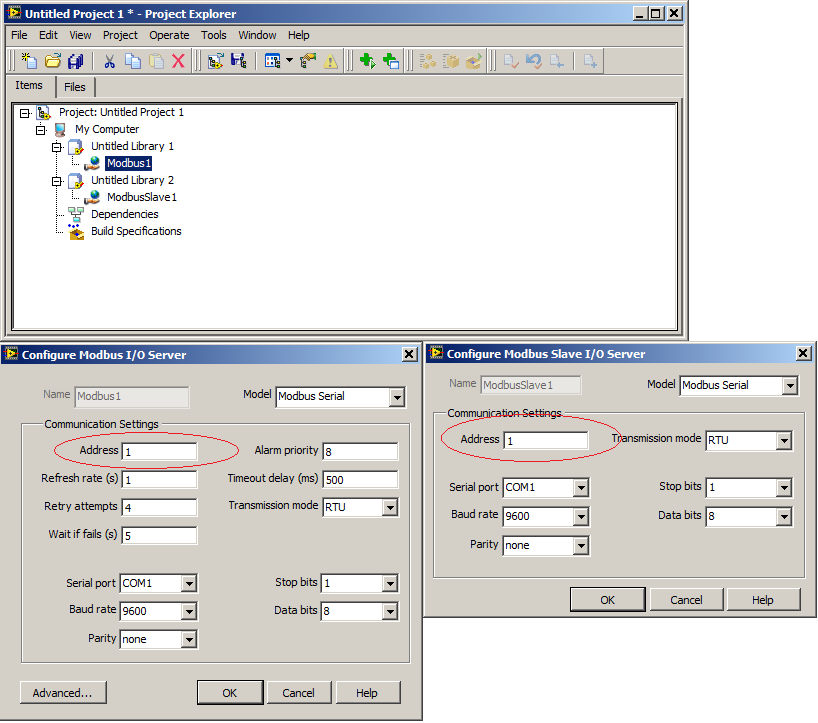Open Baud rate dropdown in Modbus I/O Server
The image size is (818, 723).
[189, 611]
